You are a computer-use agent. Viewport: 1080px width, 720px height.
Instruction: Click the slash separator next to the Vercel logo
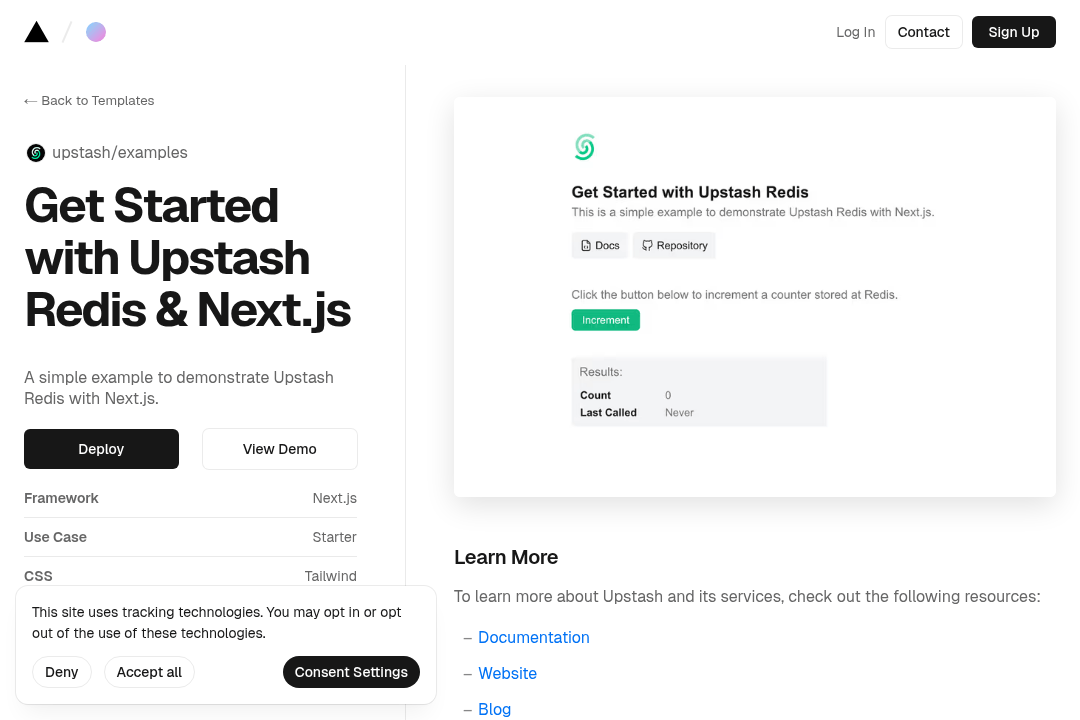65,31
